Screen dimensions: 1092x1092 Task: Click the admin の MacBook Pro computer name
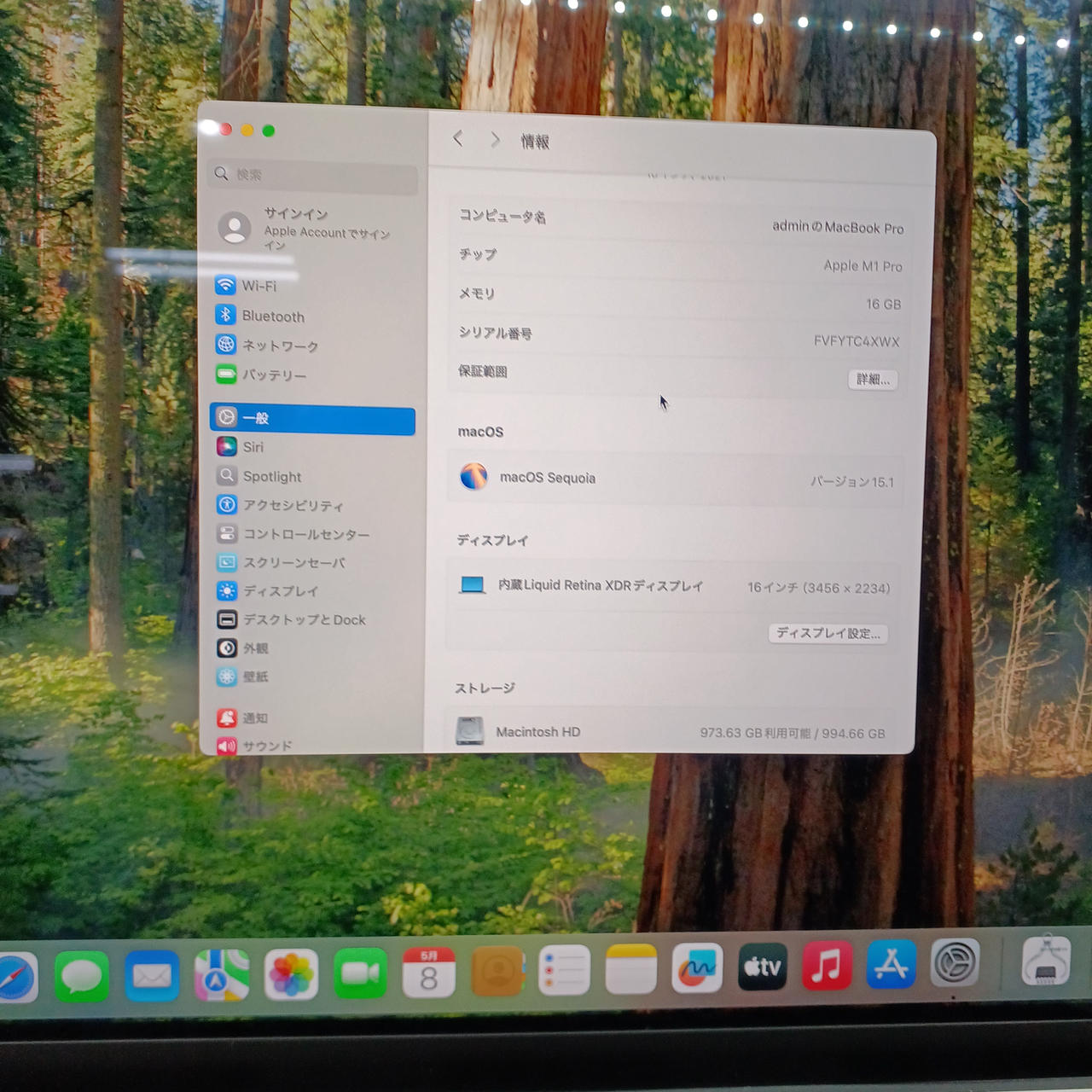837,227
